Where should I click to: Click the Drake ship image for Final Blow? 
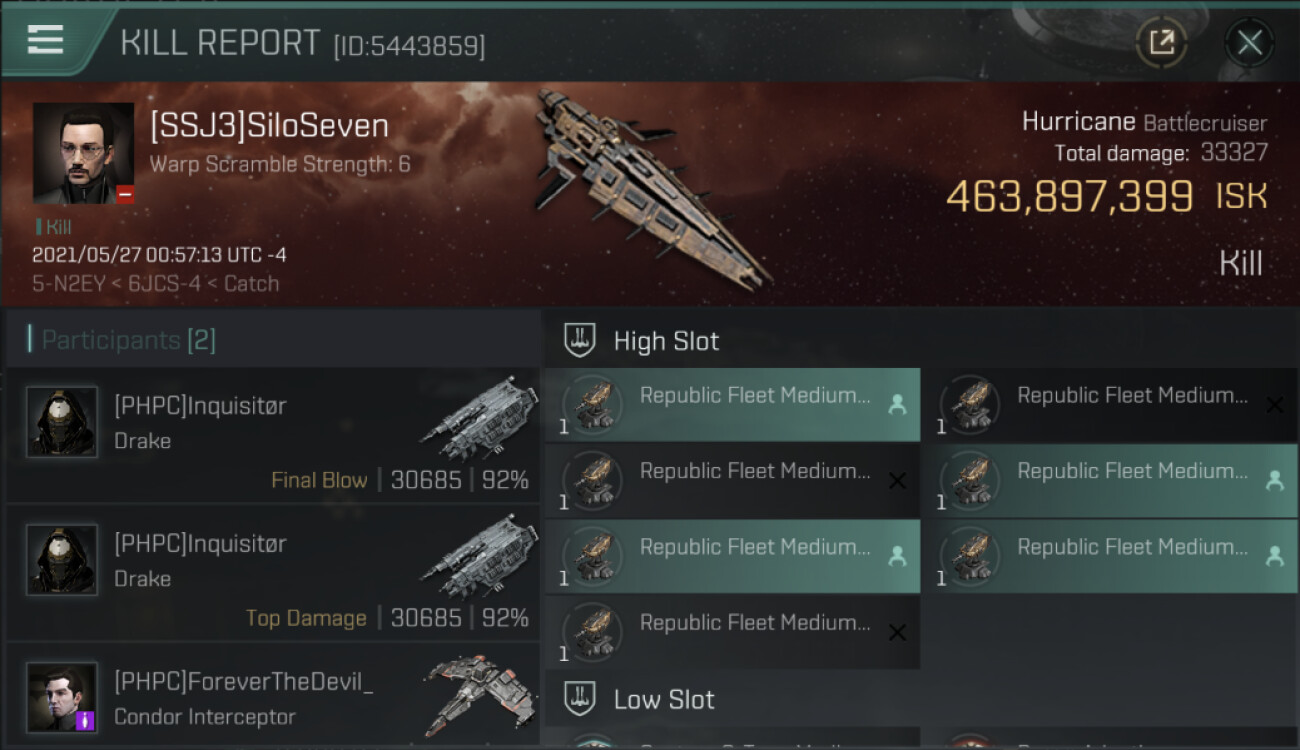pos(480,418)
